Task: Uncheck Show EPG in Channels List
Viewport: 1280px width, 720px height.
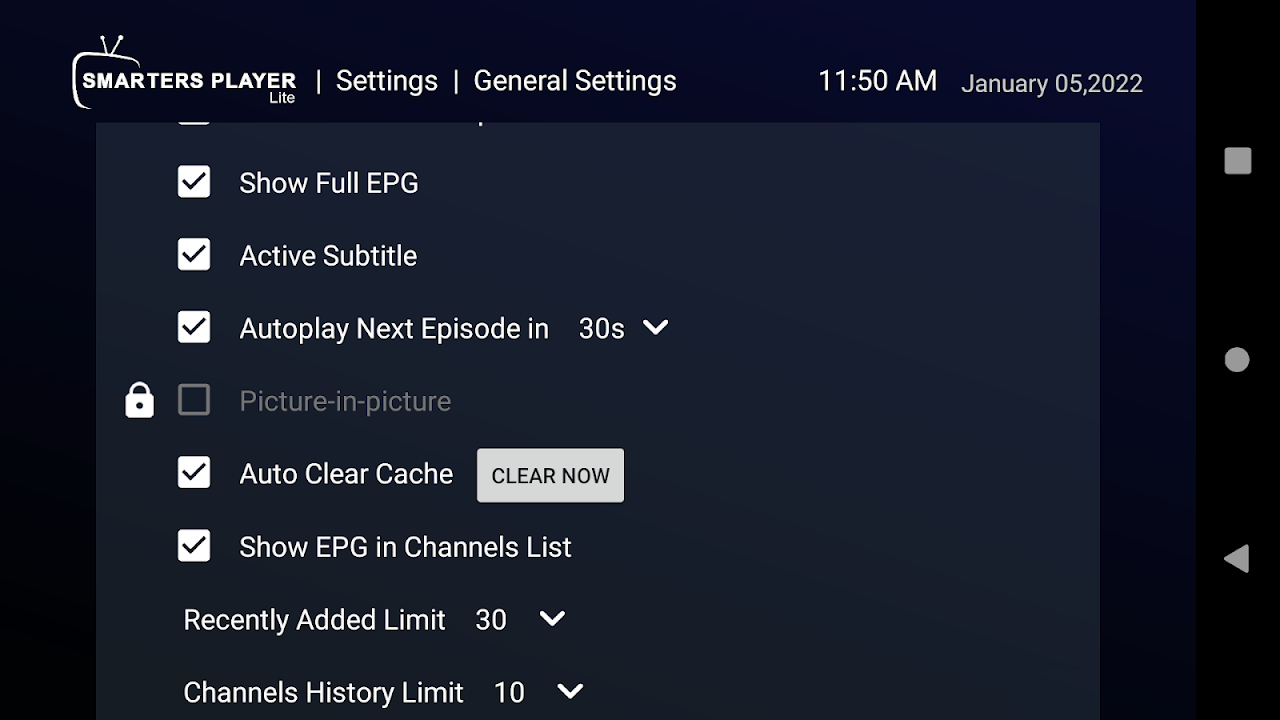Action: pyautogui.click(x=194, y=546)
